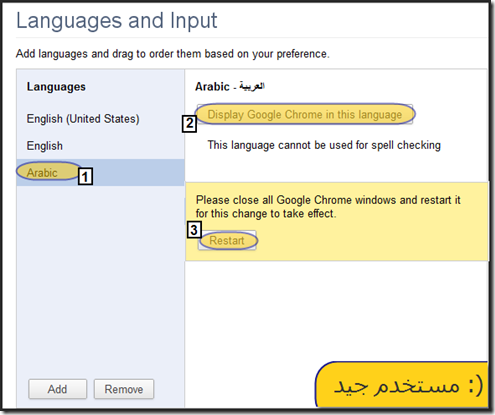Screen dimensions: 495x415
Task: Click Display Google Chrome in this language
Action: (x=305, y=114)
